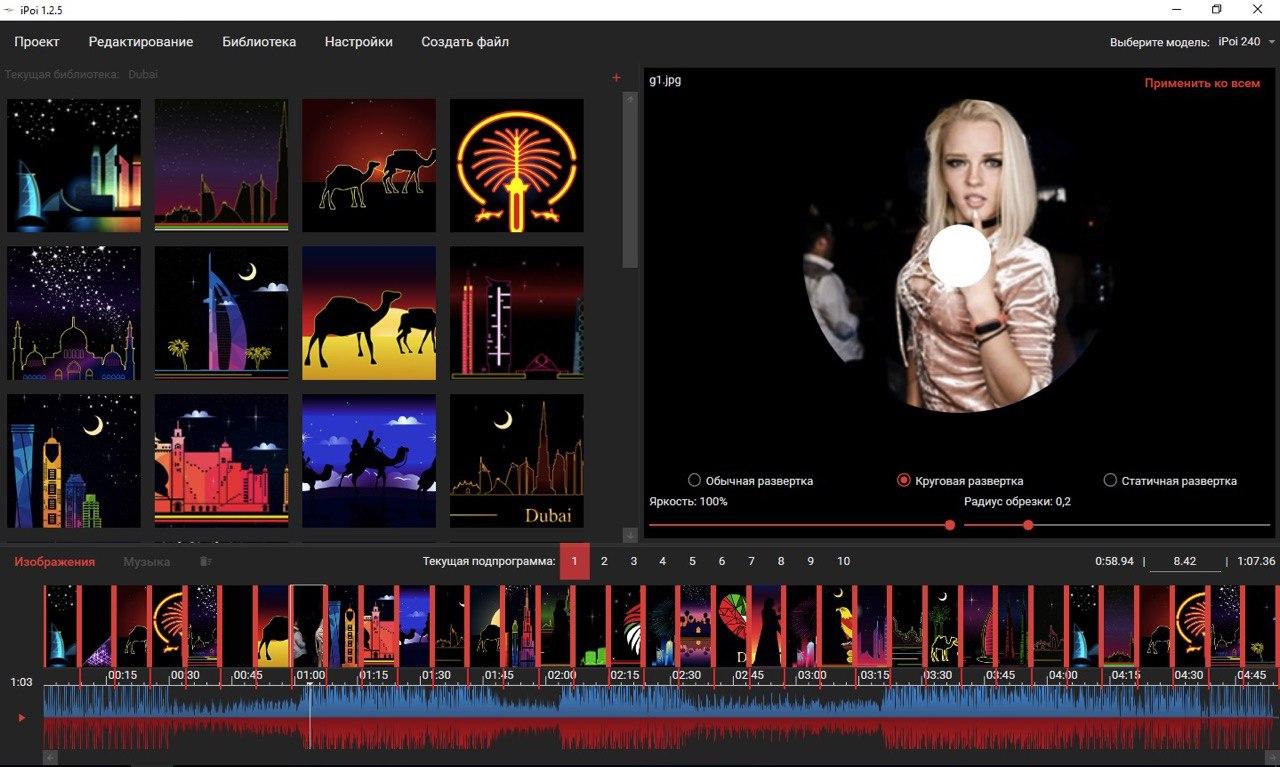
Task: Select subprogram number 1
Action: tap(574, 561)
